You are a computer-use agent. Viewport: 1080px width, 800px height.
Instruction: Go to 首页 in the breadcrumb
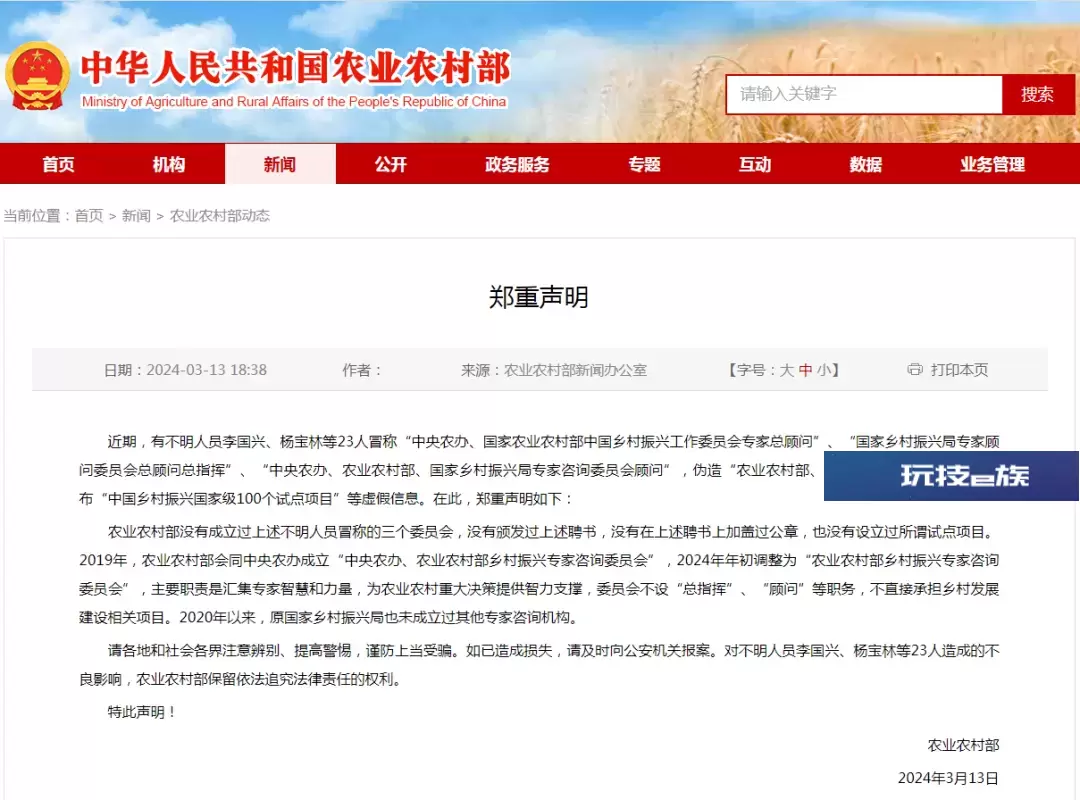[x=89, y=216]
